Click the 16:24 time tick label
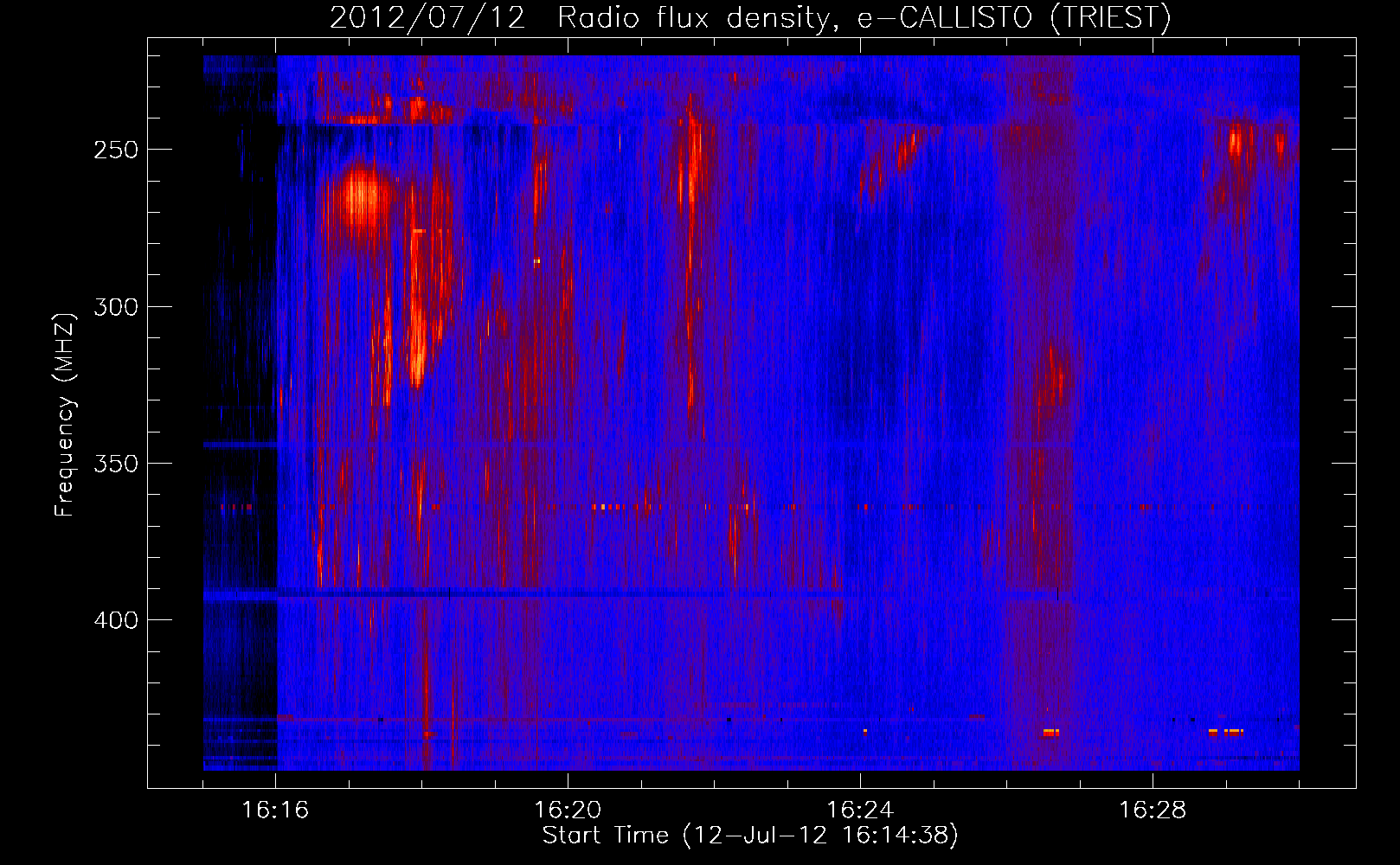 [860, 811]
